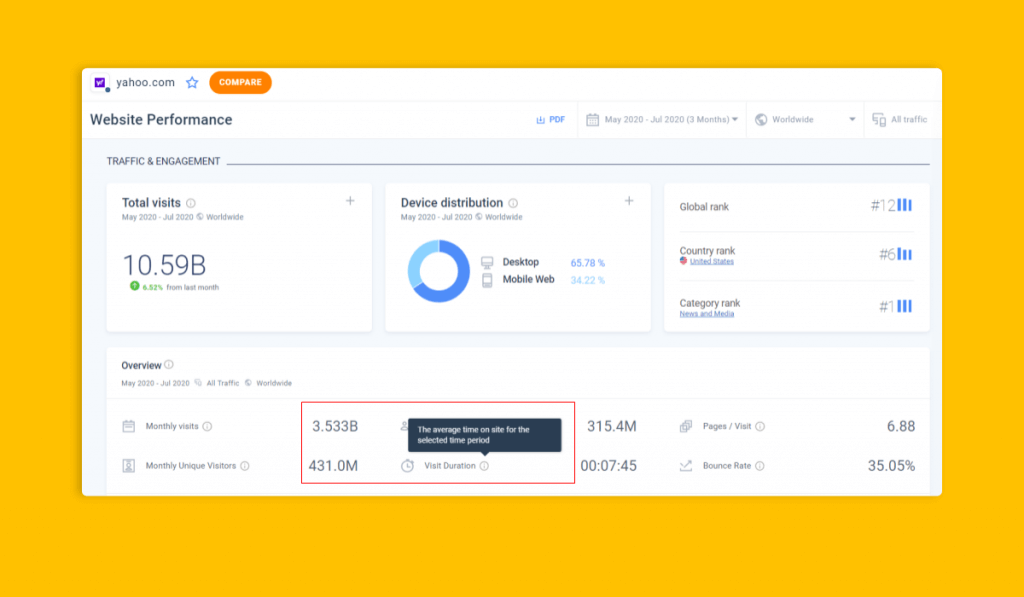1024x597 pixels.
Task: Click the globe icon beside Worldwide
Action: pyautogui.click(x=760, y=119)
